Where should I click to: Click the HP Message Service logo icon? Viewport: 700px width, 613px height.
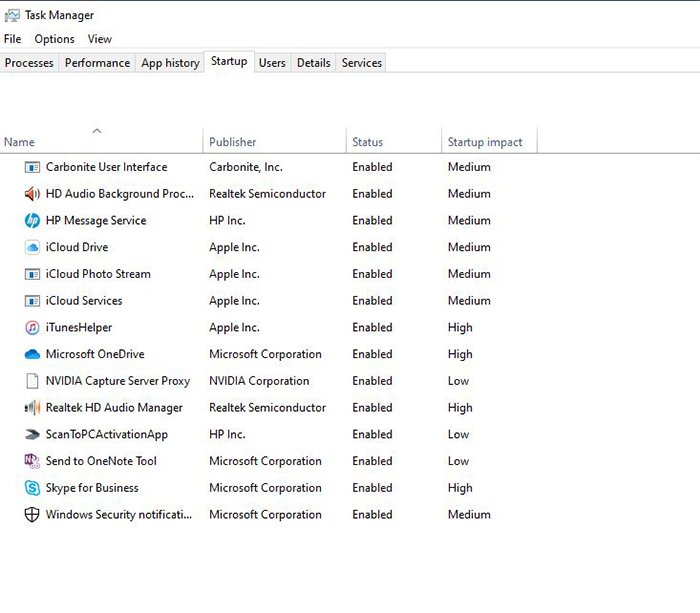[x=32, y=221]
